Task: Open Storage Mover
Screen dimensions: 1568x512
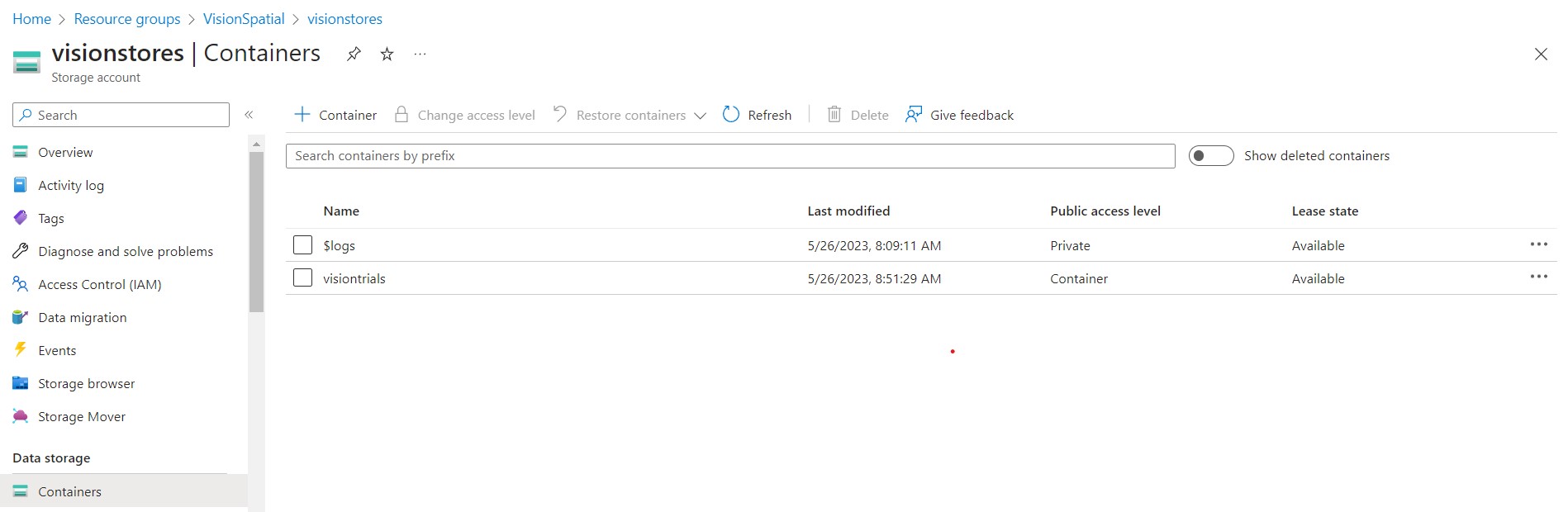Action: (x=82, y=417)
